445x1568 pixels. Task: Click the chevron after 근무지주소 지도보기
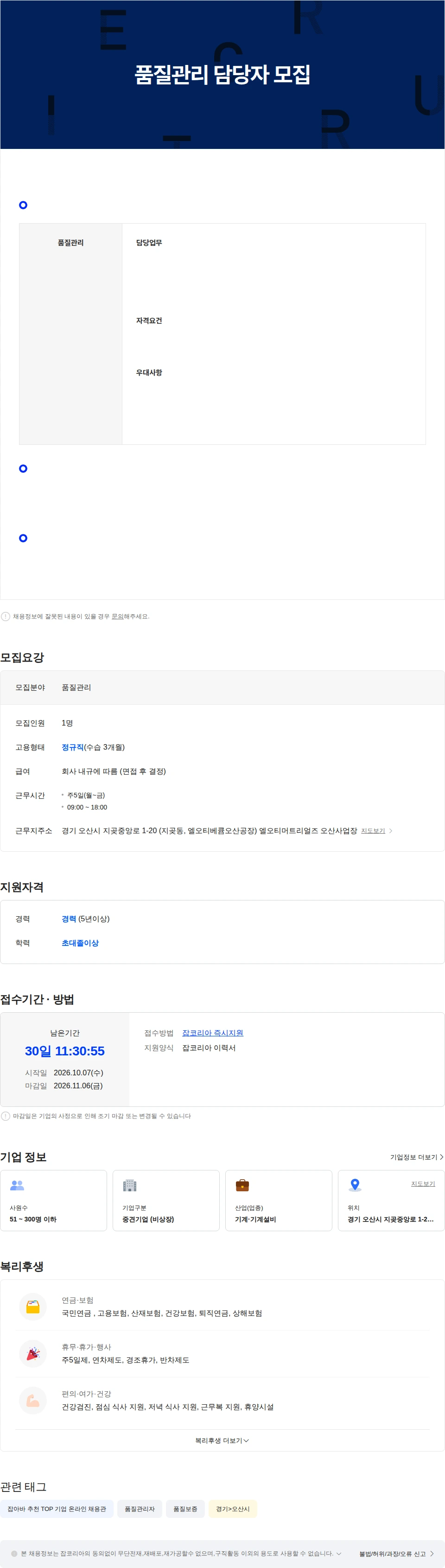(x=390, y=830)
